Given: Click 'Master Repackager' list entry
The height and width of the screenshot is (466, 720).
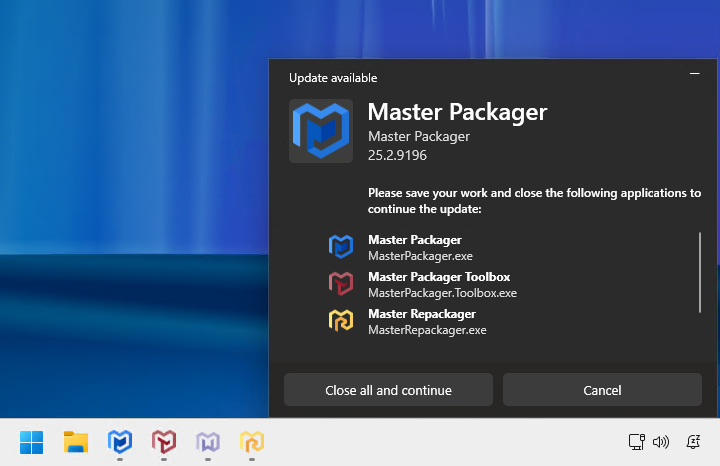Looking at the screenshot, I should pos(422,314).
